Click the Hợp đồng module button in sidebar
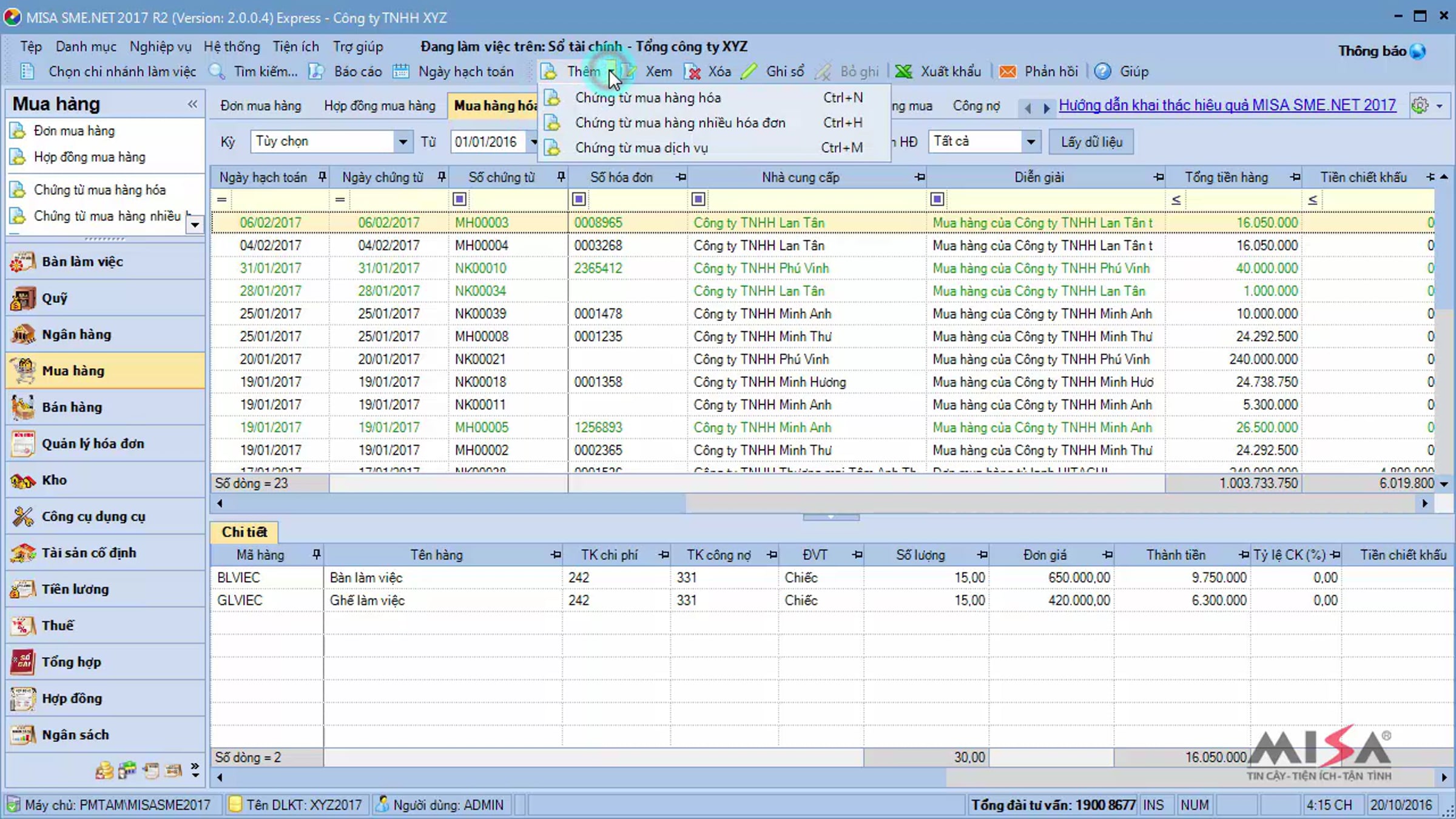The width and height of the screenshot is (1456, 819). 106,698
